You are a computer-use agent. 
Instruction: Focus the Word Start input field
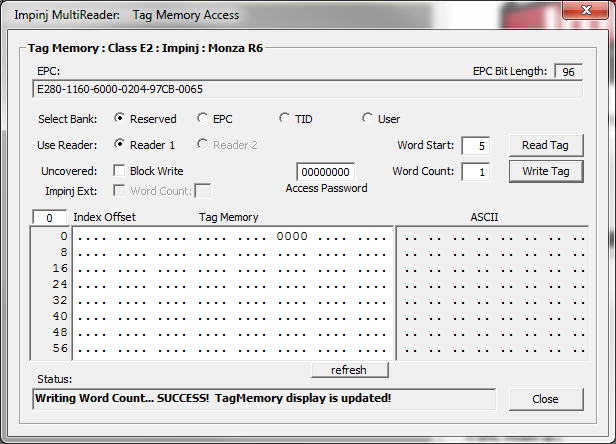coord(475,146)
